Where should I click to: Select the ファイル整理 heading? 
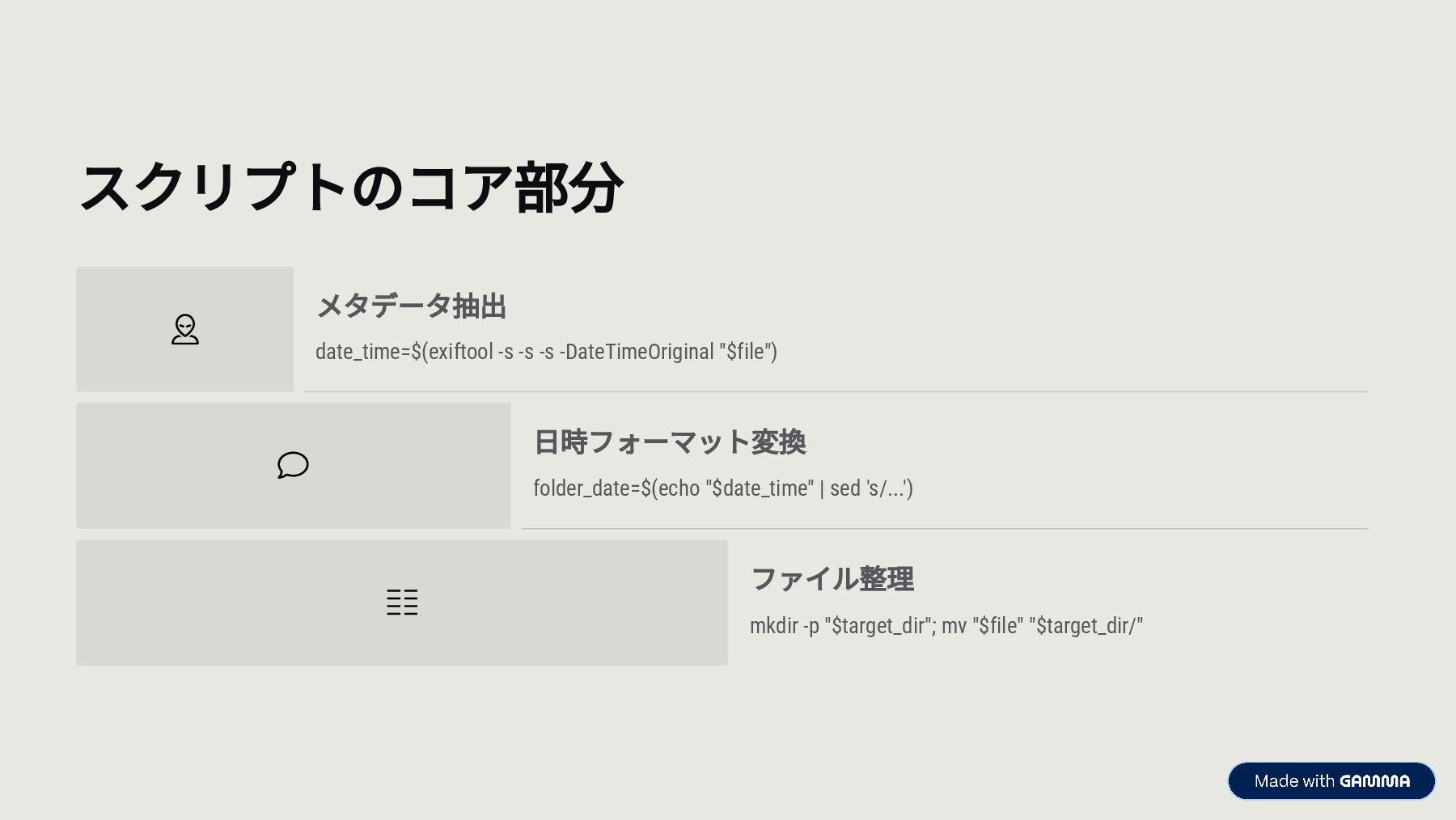(x=832, y=579)
